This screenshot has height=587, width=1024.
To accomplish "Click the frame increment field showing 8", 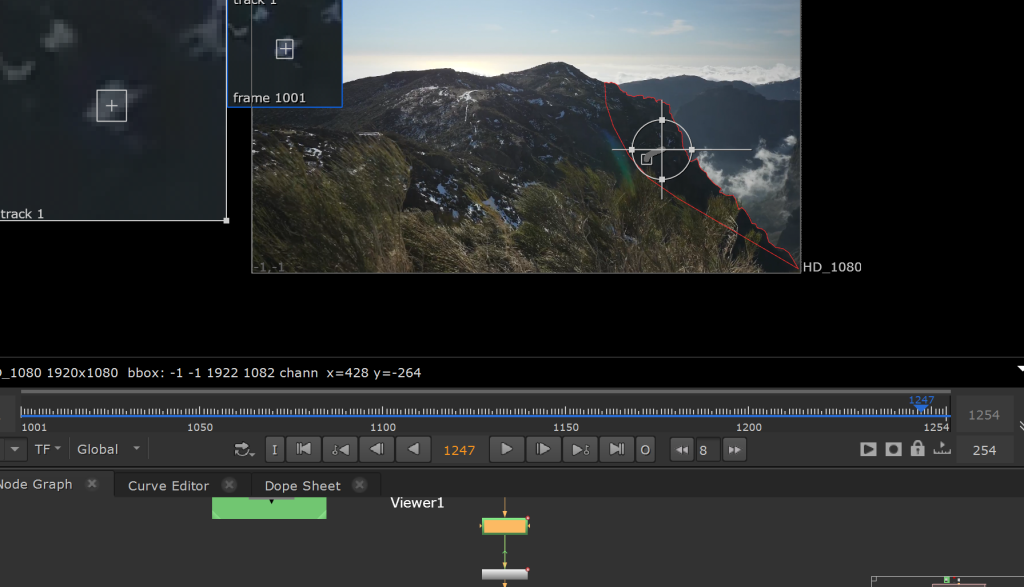I will click(708, 450).
